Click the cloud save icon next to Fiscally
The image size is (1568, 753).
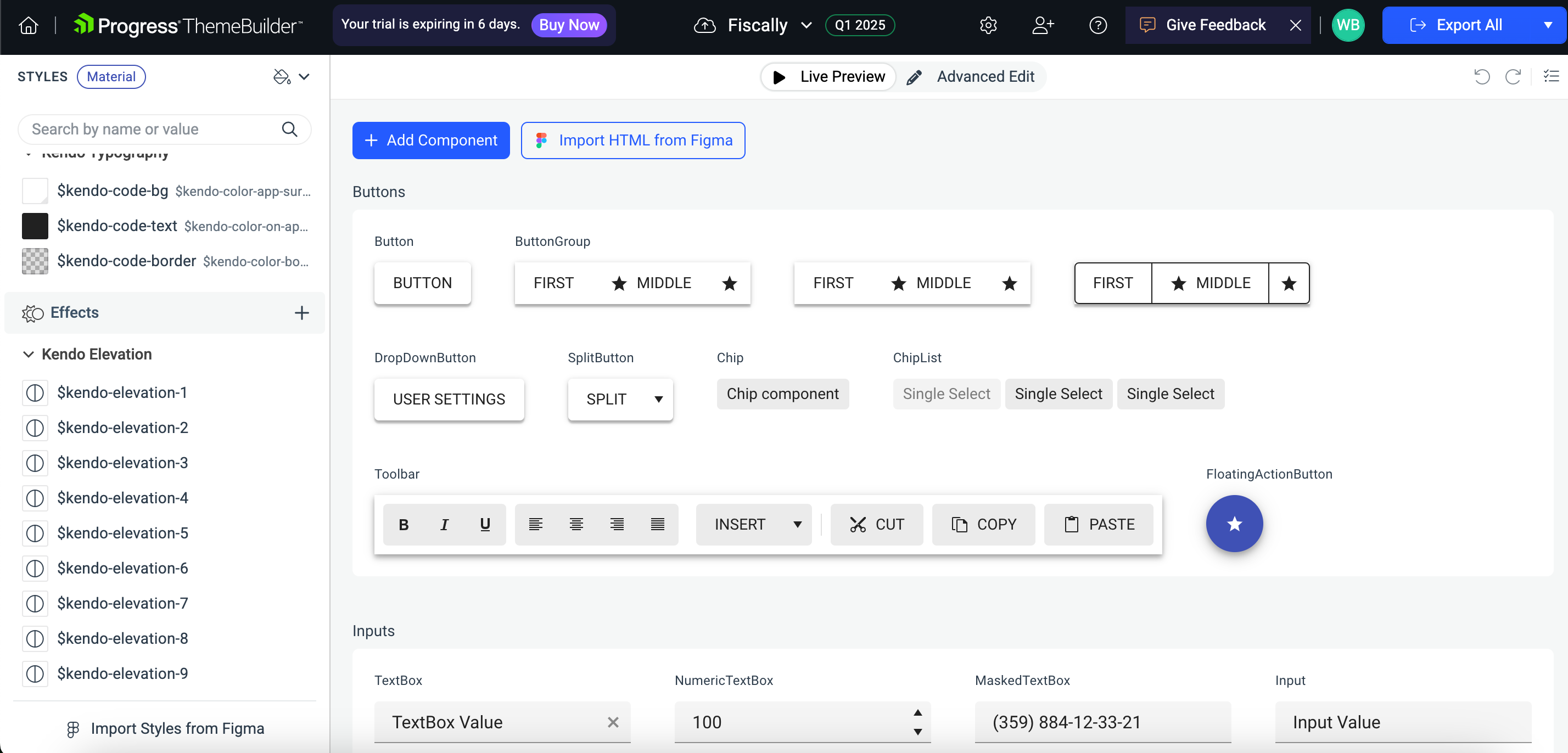coord(704,25)
